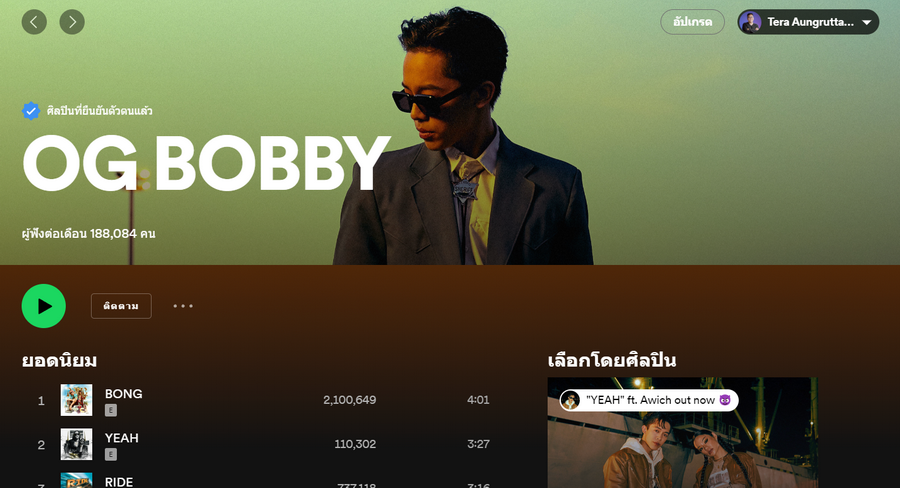900x488 pixels.
Task: Expand the Tera Aungrutta account dropdown arrow
Action: [x=867, y=22]
